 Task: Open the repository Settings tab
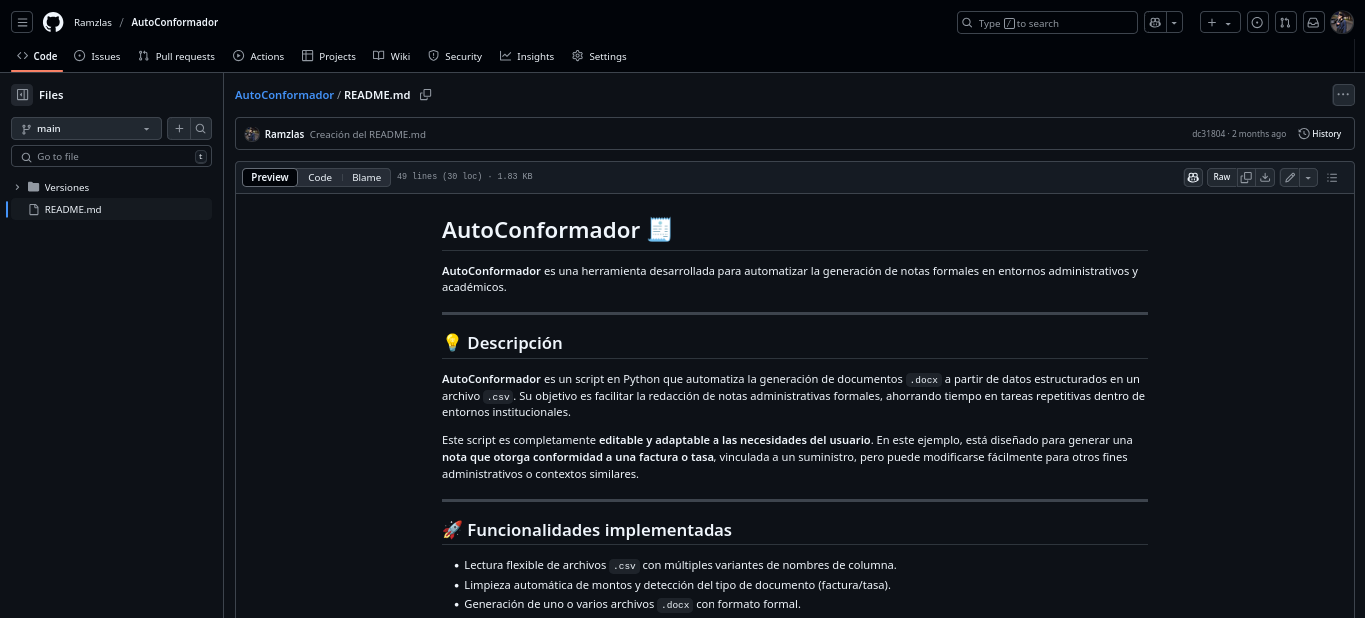pyautogui.click(x=599, y=56)
